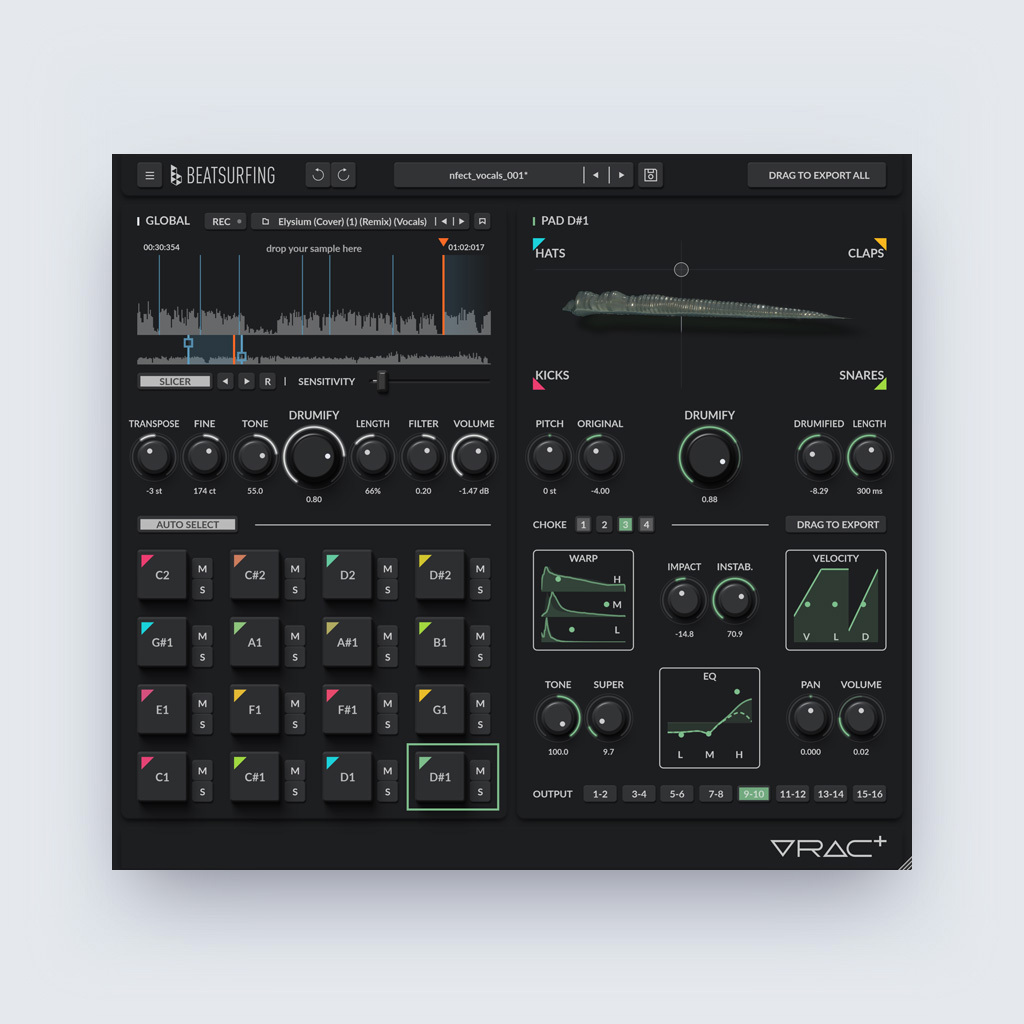Set output to 3-4
The height and width of the screenshot is (1024, 1024).
coord(639,794)
